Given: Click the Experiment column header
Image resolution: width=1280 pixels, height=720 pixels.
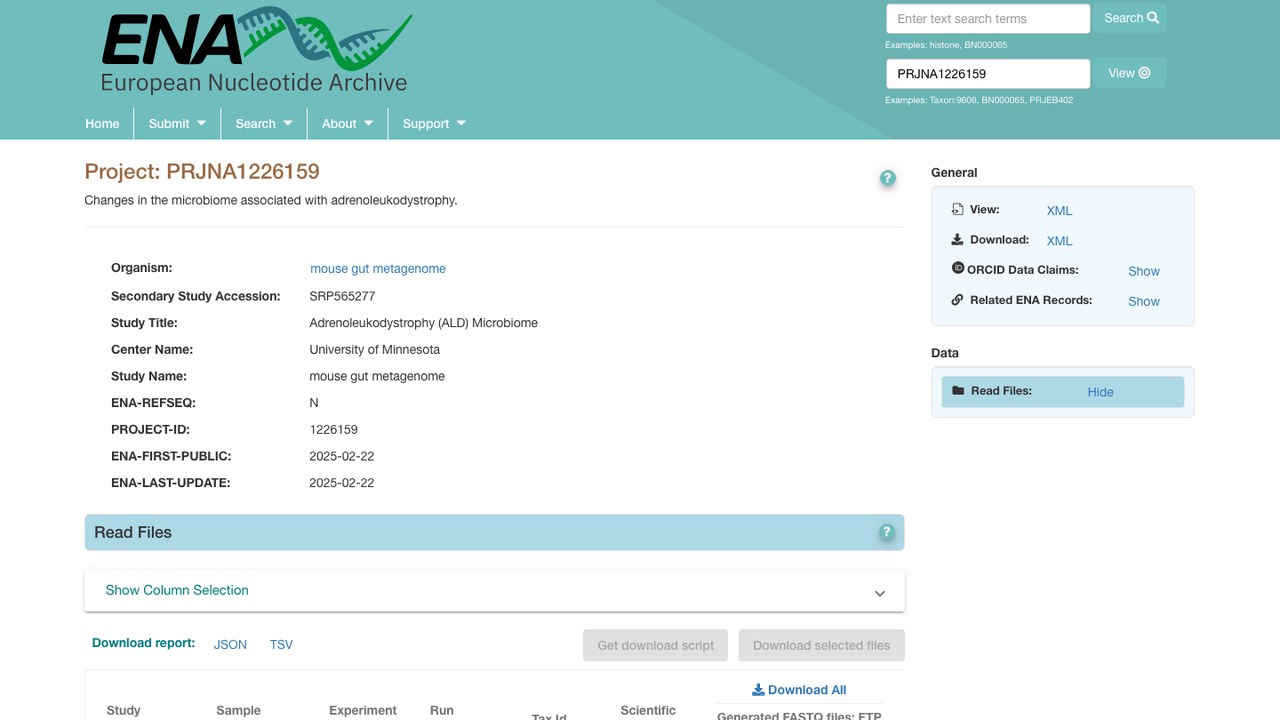Looking at the screenshot, I should coord(363,711).
